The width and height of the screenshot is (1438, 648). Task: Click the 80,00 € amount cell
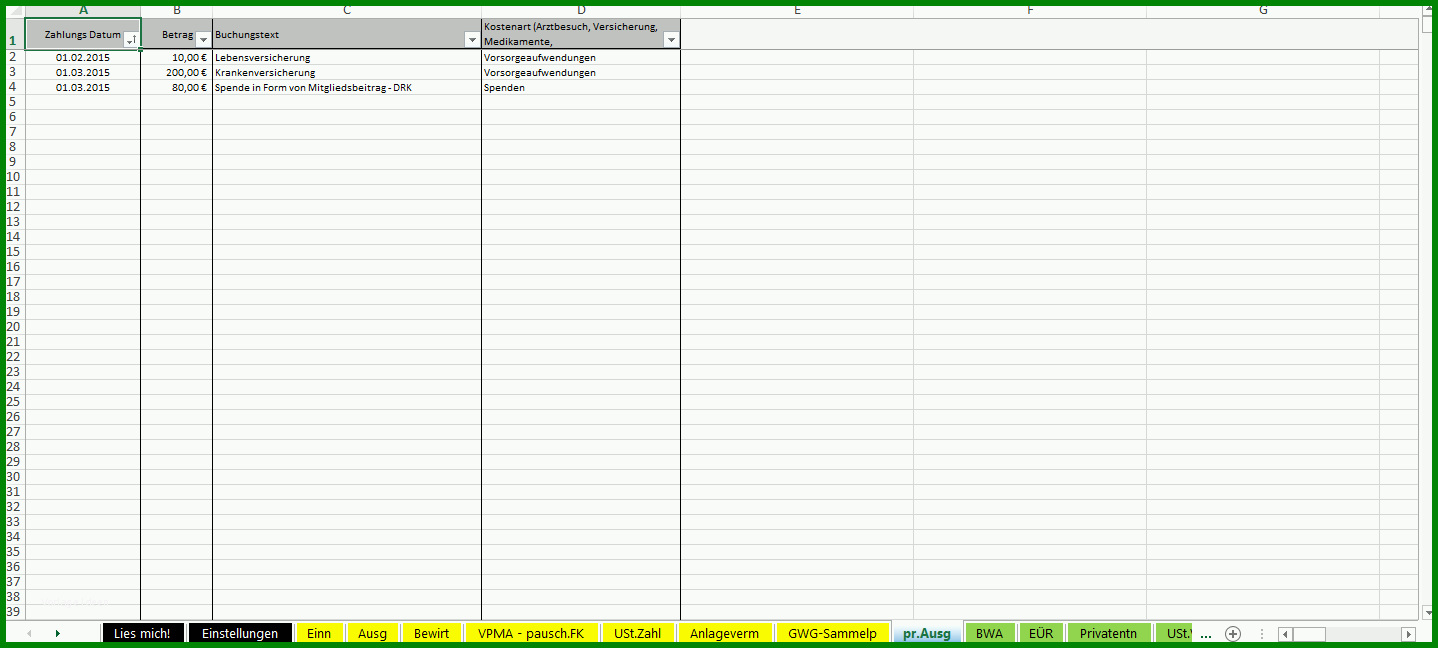(177, 87)
